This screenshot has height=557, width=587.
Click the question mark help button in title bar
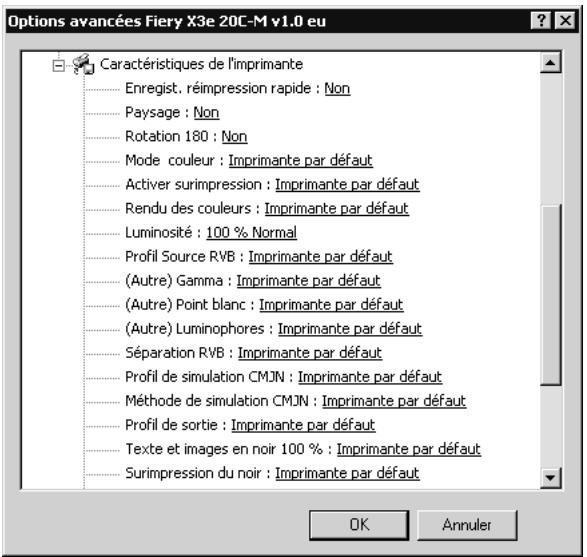pyautogui.click(x=541, y=20)
